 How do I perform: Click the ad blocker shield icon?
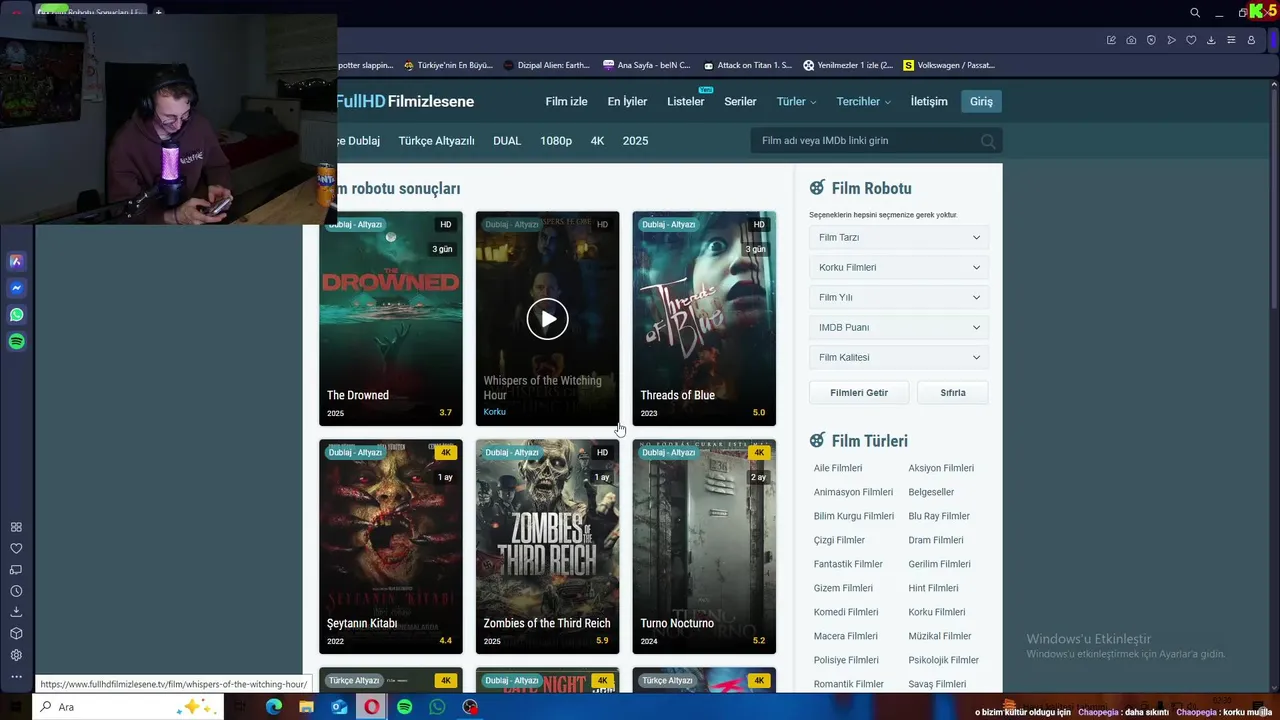click(1151, 40)
